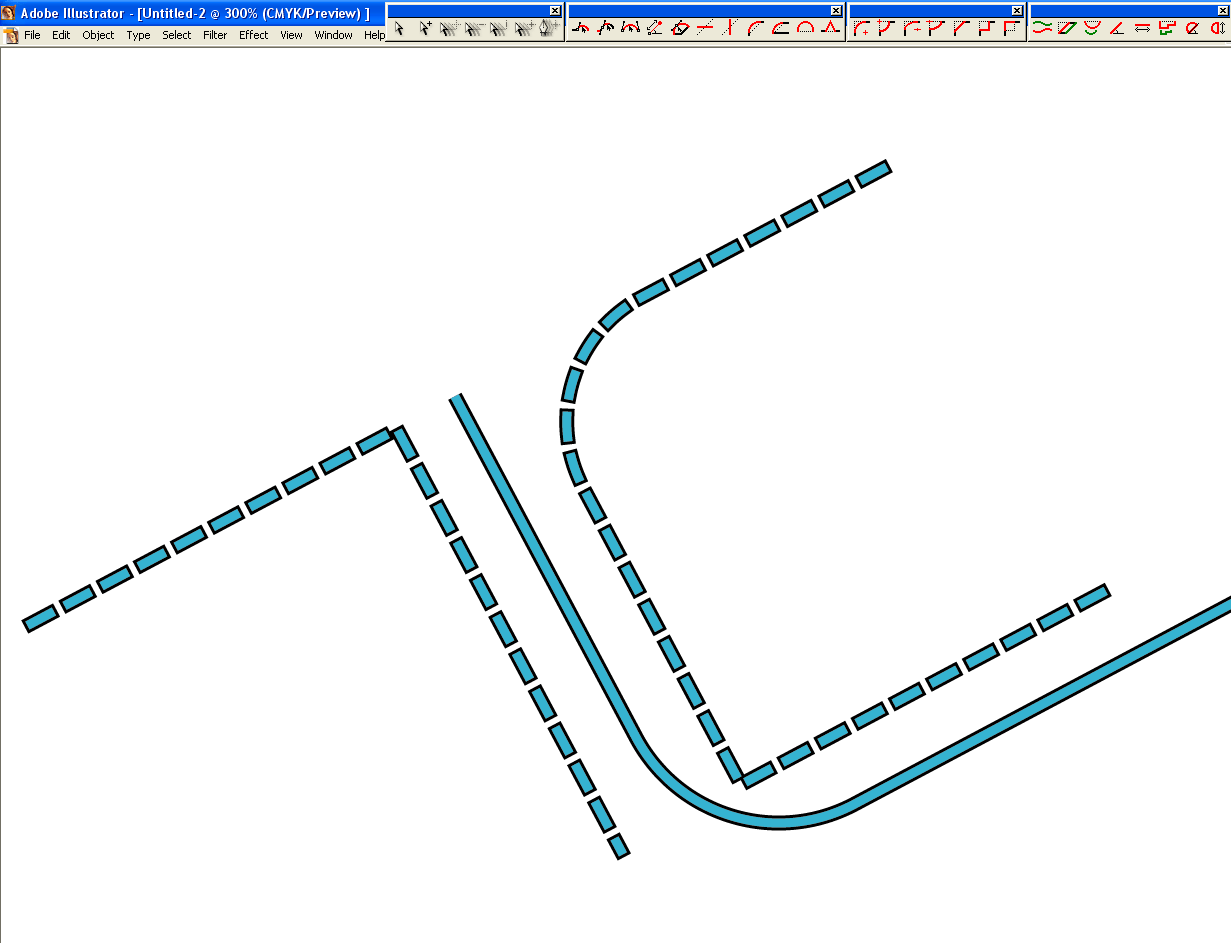Select the round corner tool with plus below

point(862,28)
